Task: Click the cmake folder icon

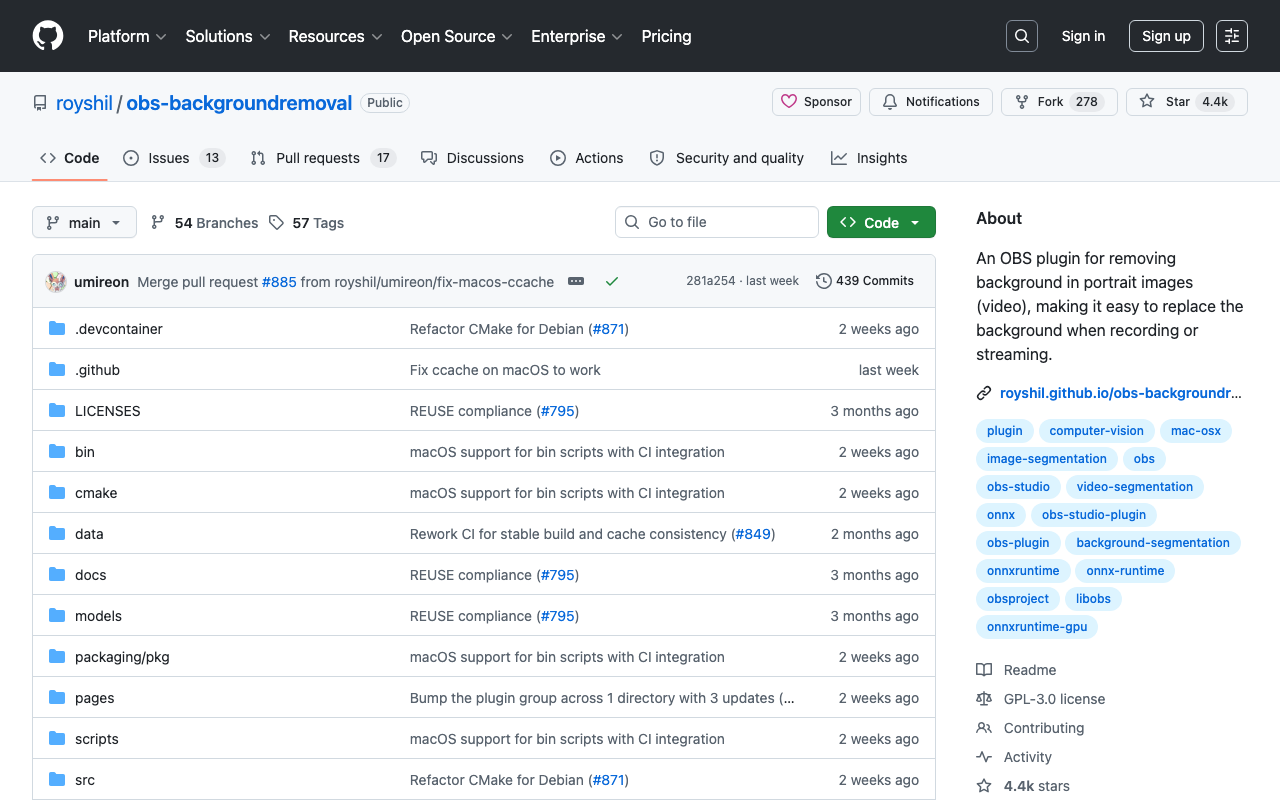Action: tap(57, 493)
